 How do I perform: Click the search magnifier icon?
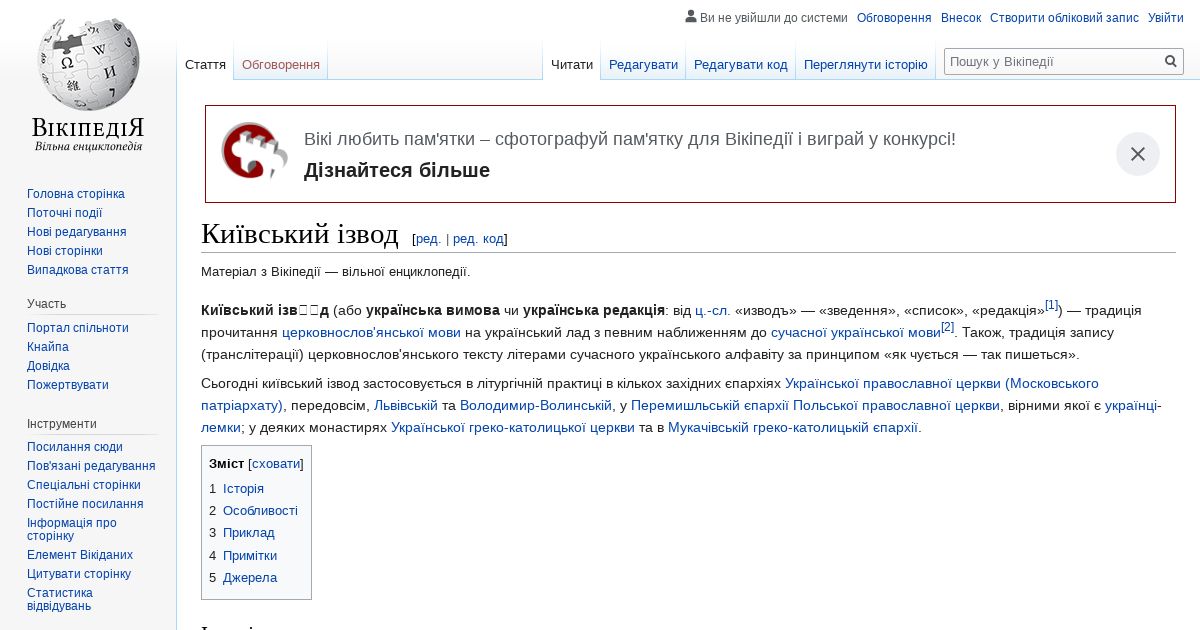(x=1171, y=61)
